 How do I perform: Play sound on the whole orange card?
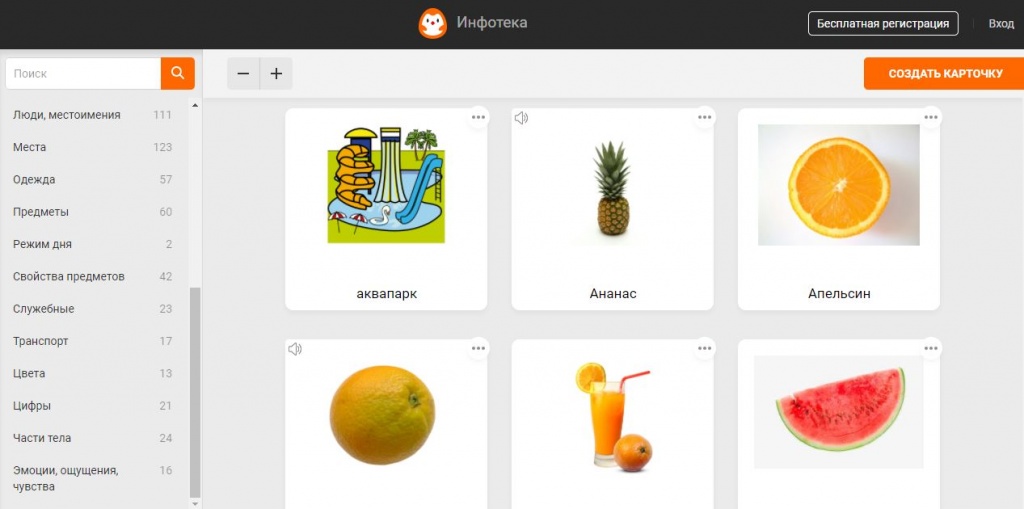295,350
